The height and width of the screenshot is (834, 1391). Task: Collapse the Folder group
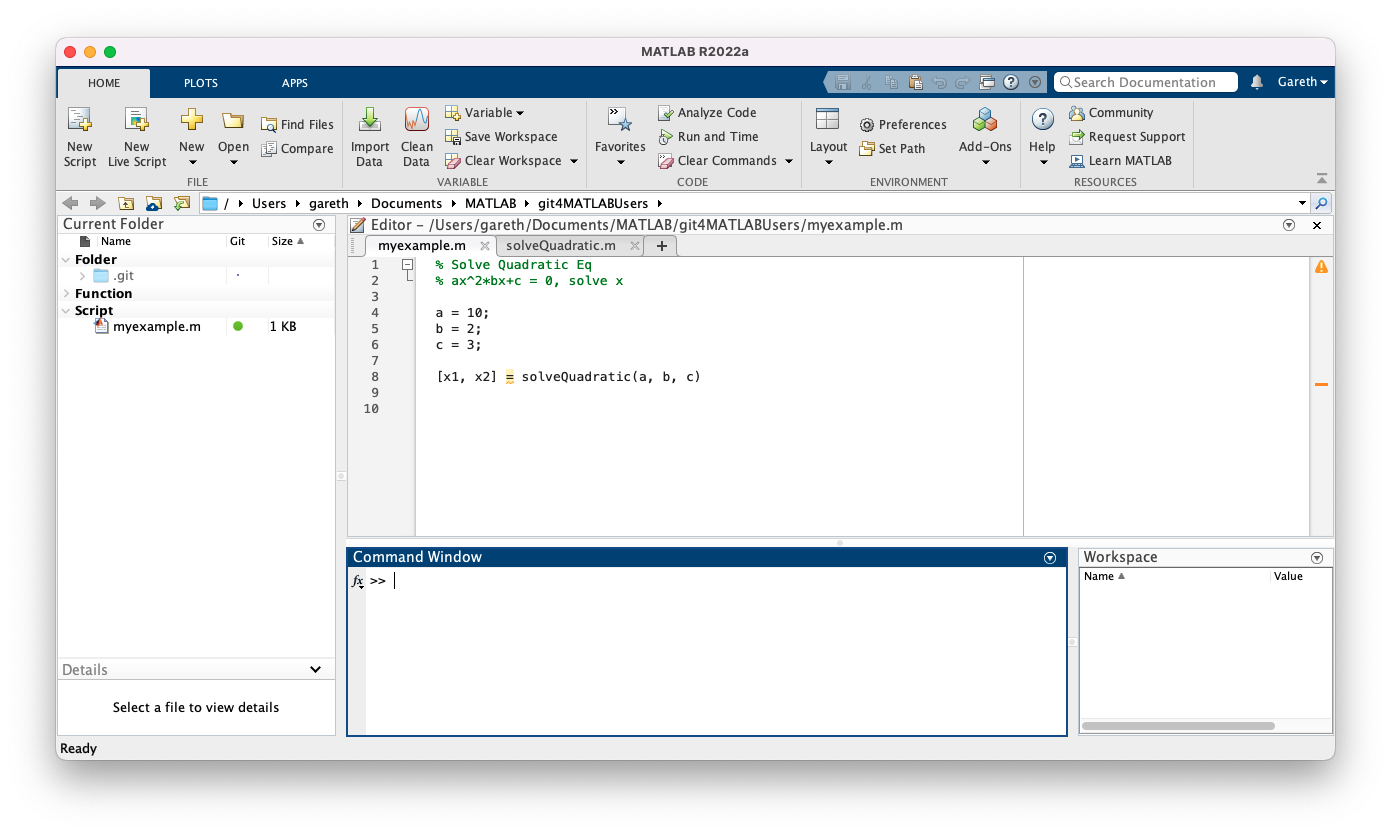(66, 260)
